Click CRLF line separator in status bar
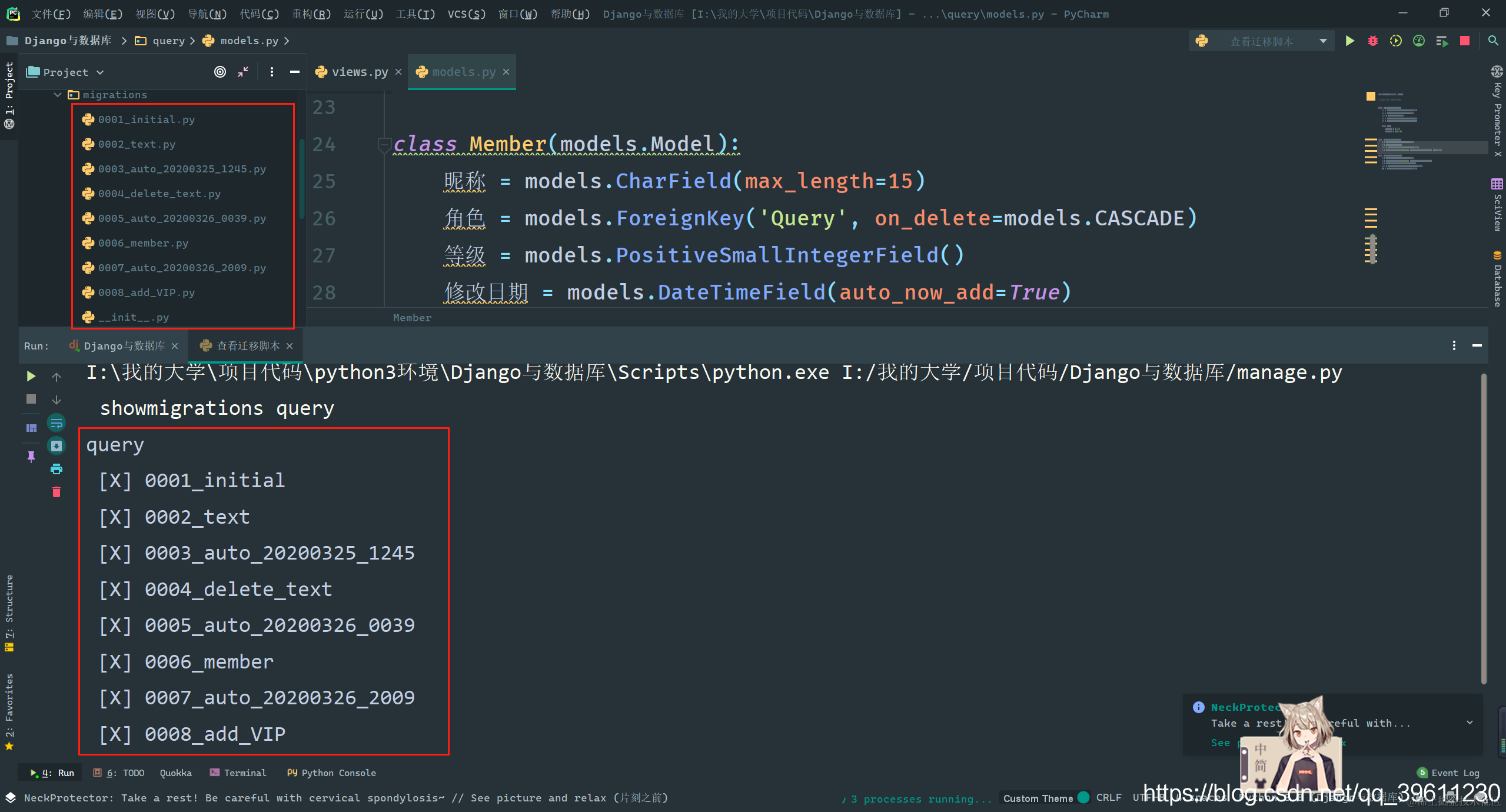Screen dimensions: 1506x812 (x=1108, y=797)
